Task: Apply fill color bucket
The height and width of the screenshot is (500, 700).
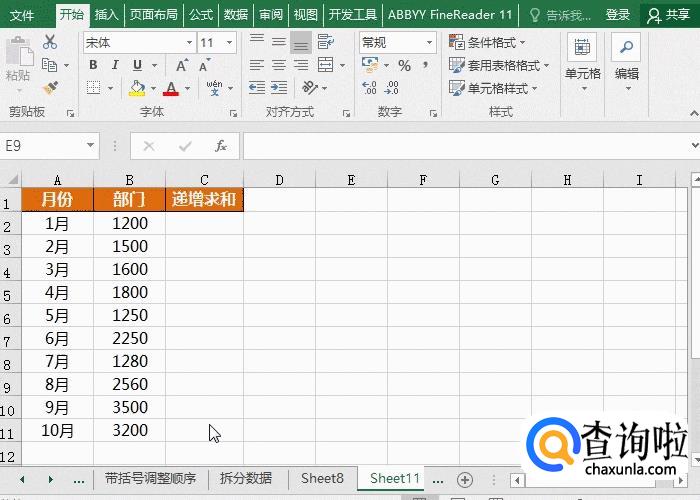Action: tap(137, 88)
